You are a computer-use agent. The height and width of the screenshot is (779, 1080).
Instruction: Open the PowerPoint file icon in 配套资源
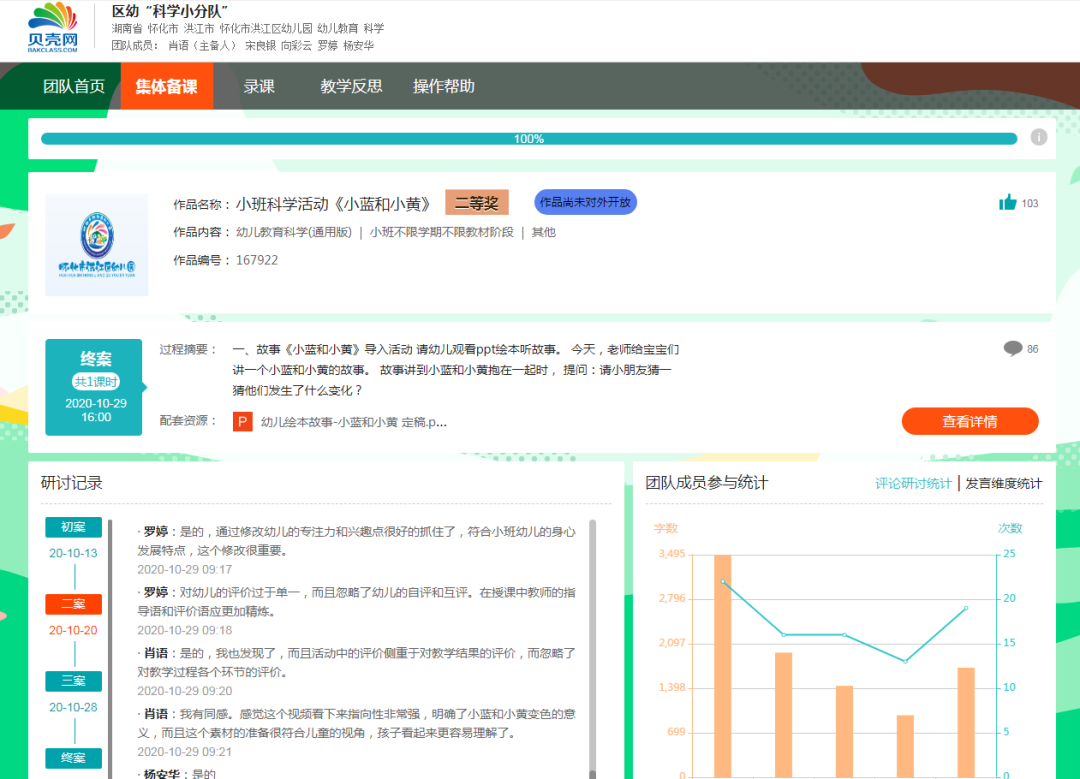(x=242, y=422)
